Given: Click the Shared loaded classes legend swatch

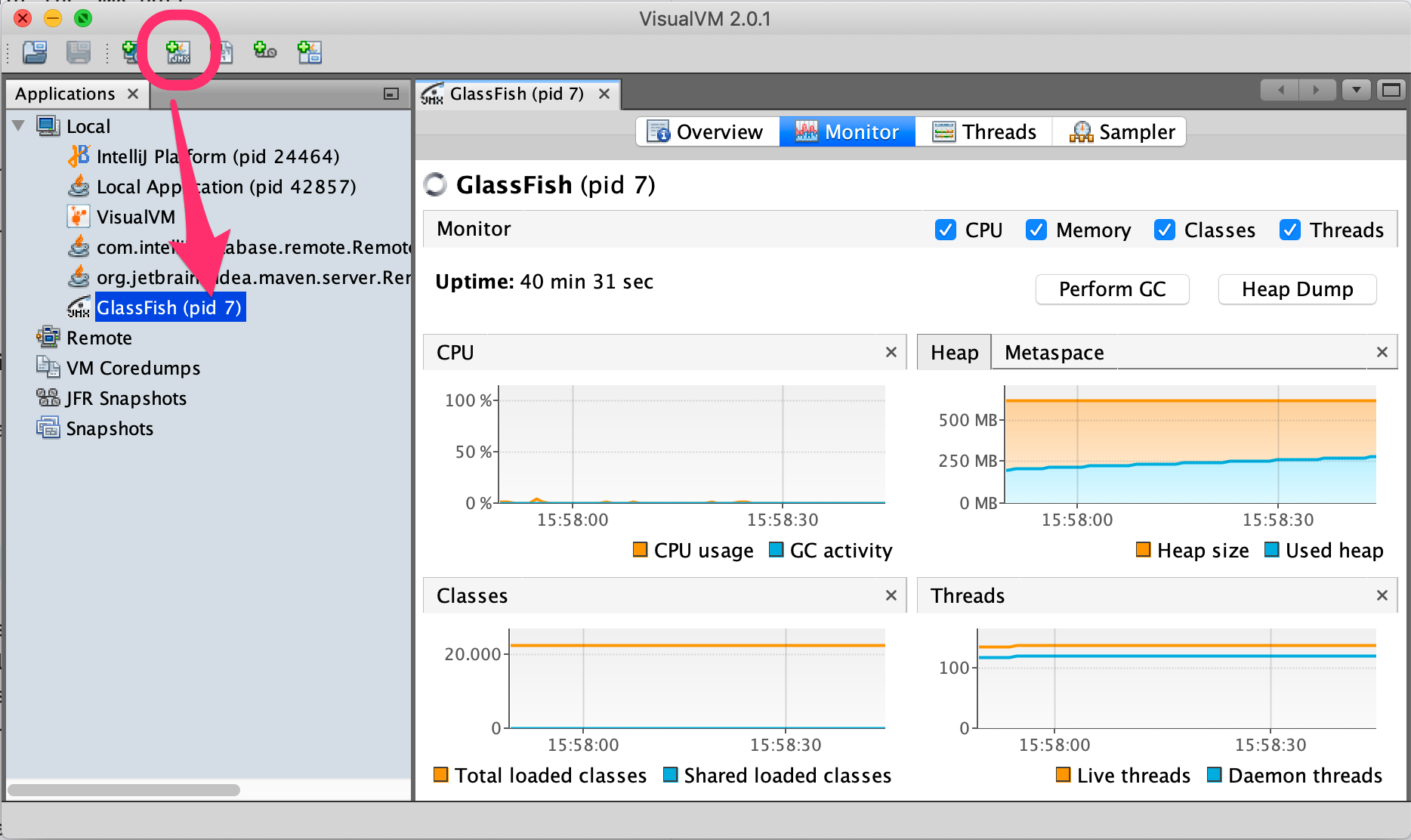Looking at the screenshot, I should click(x=670, y=774).
